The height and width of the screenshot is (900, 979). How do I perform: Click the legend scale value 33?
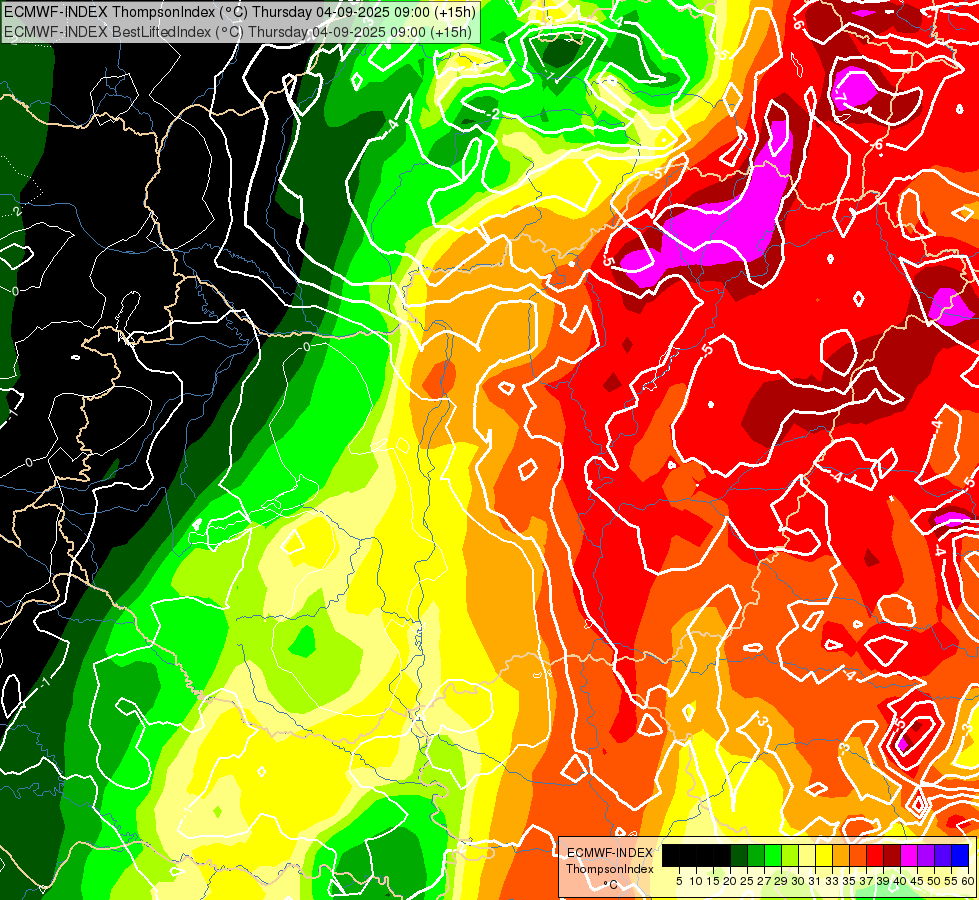[x=832, y=881]
